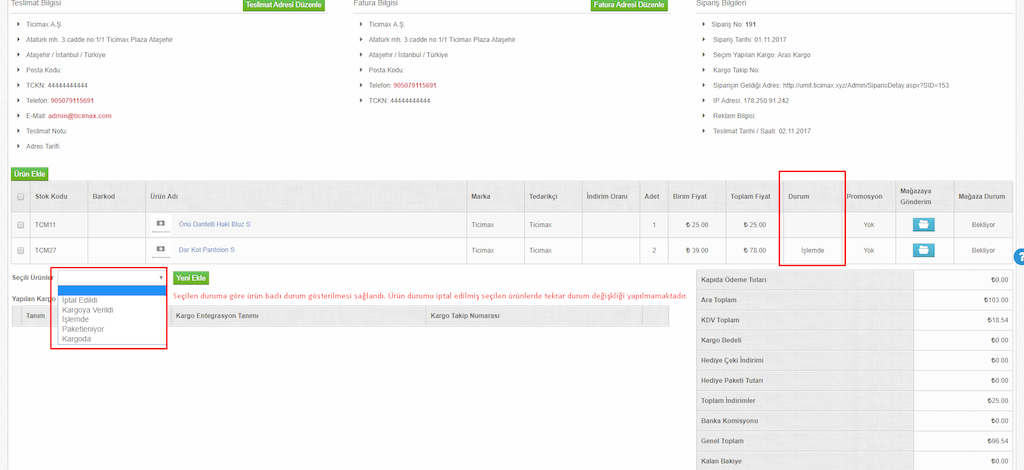Click İşlemde status cell of TCM27
Viewport: 1024px width, 470px height.
[x=812, y=250]
